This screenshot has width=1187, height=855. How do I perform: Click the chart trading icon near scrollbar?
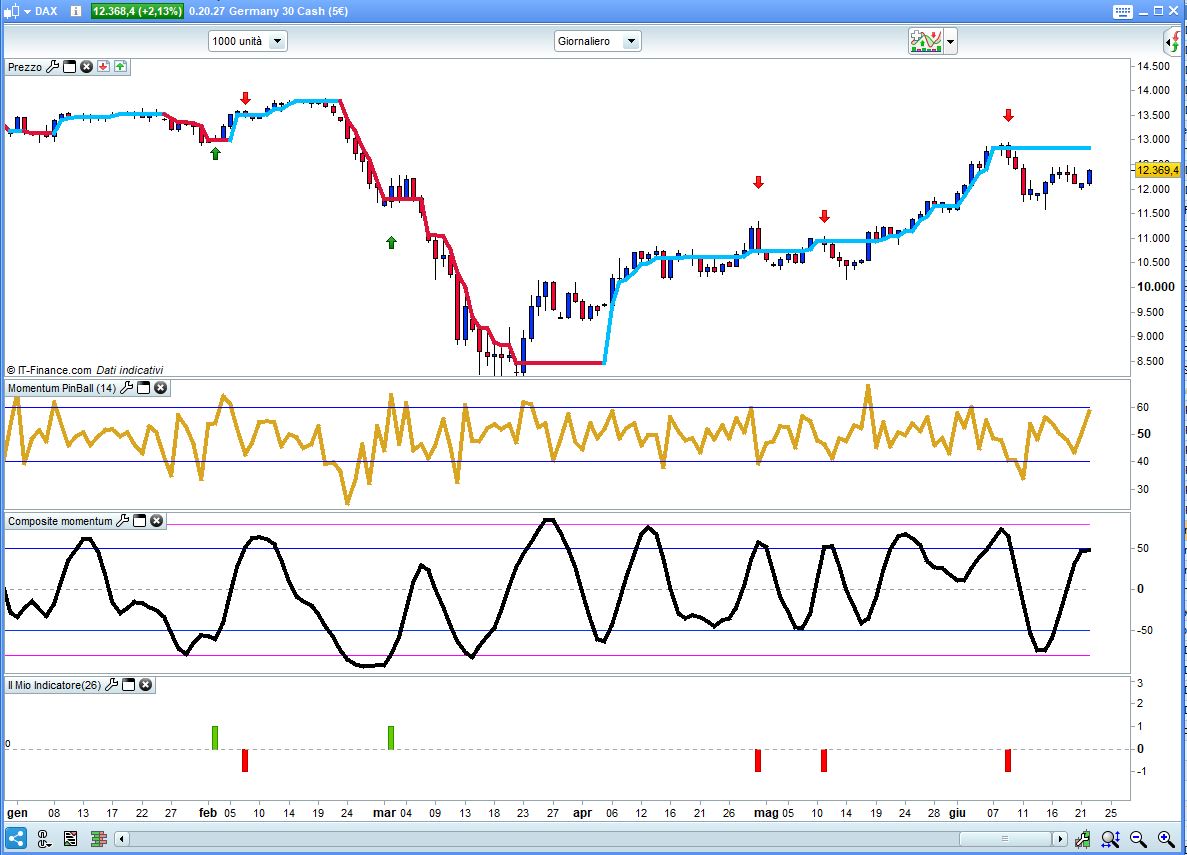click(x=1083, y=838)
